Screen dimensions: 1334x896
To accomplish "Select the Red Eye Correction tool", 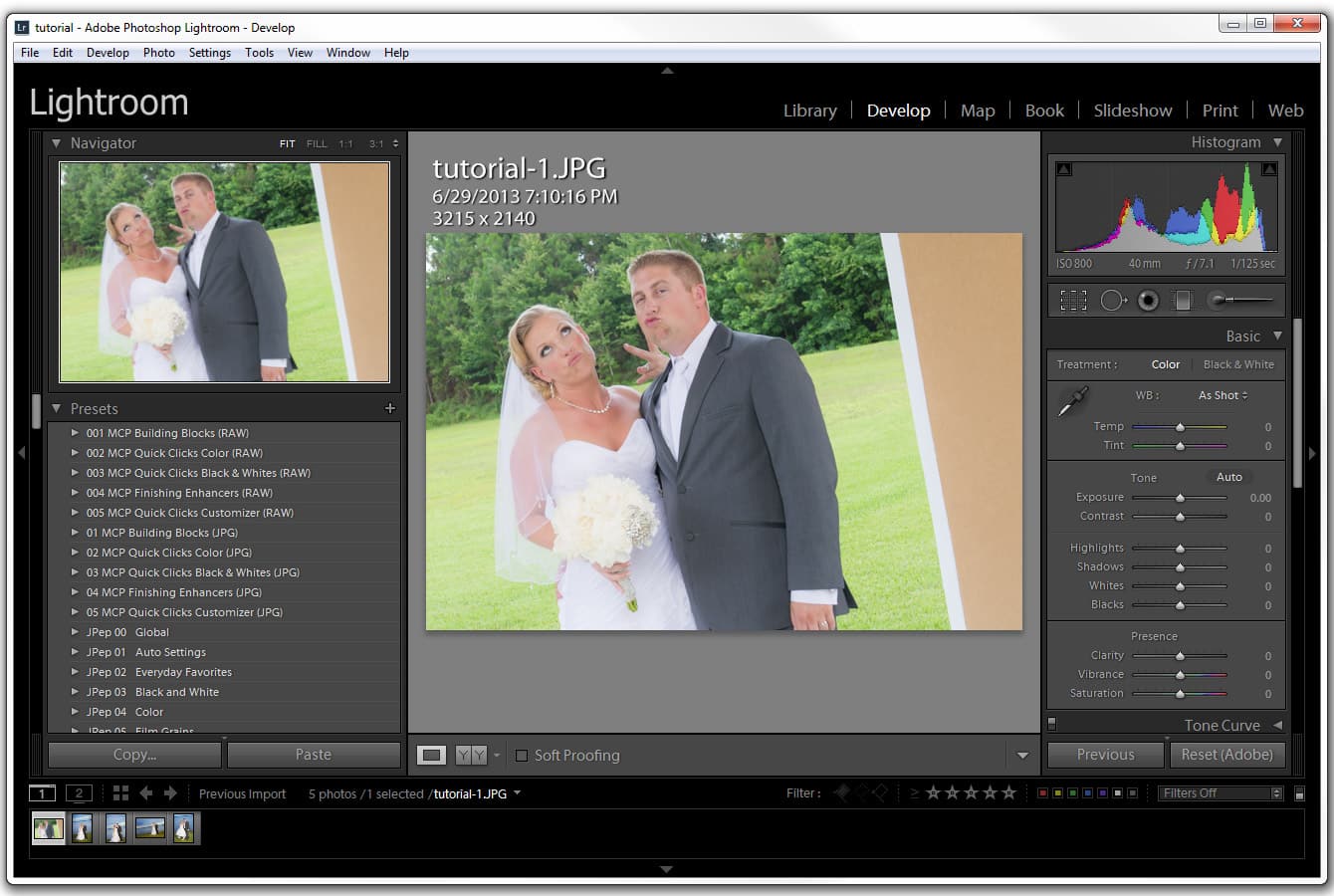I will click(1147, 300).
